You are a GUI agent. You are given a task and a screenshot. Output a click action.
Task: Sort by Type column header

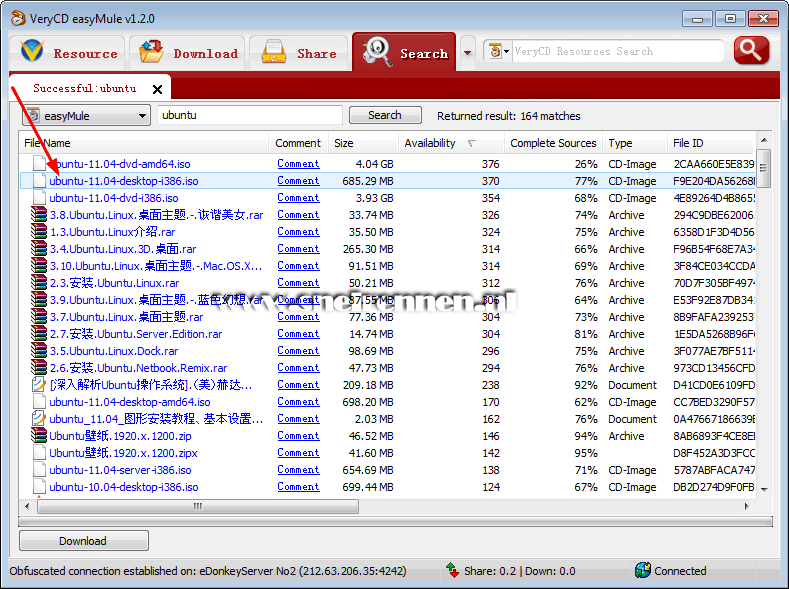pyautogui.click(x=635, y=143)
